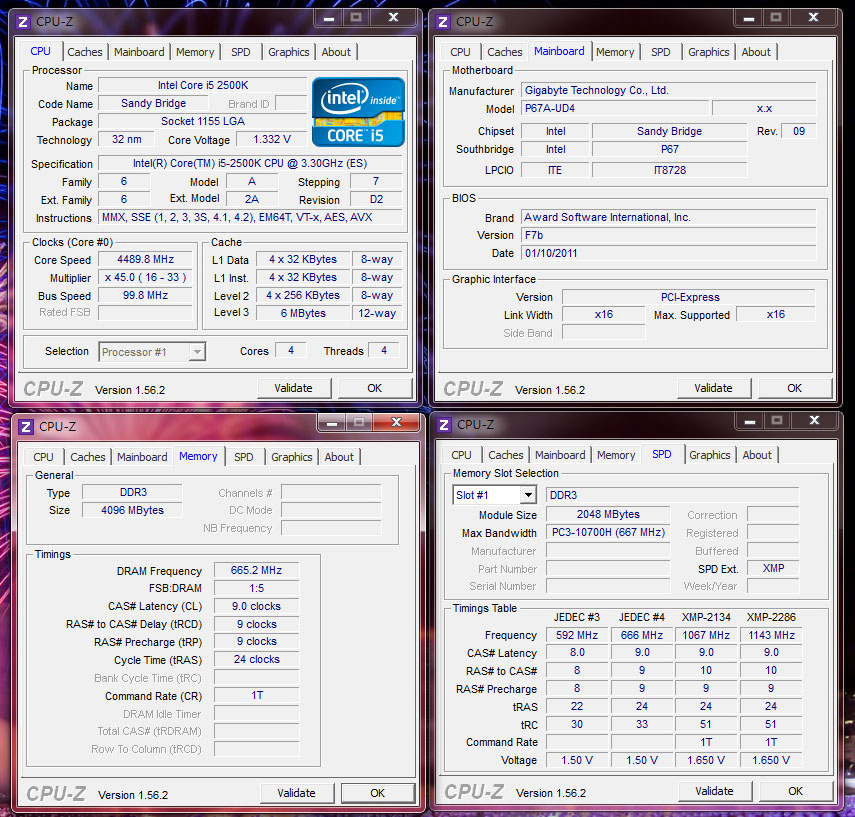Click the BIOS date field 01/10/2011
Screen dimensions: 855x817
(669, 253)
